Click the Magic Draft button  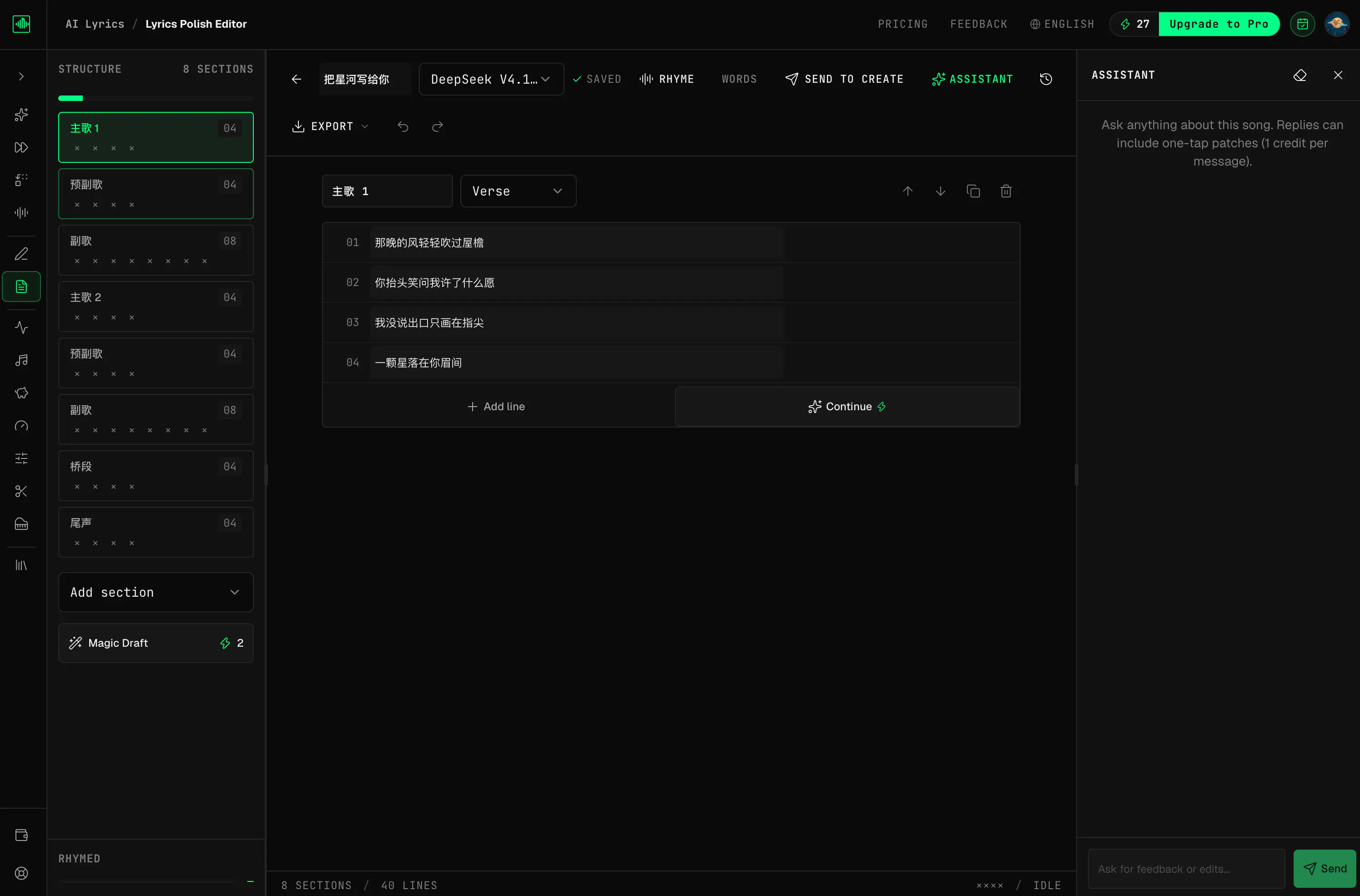[156, 643]
